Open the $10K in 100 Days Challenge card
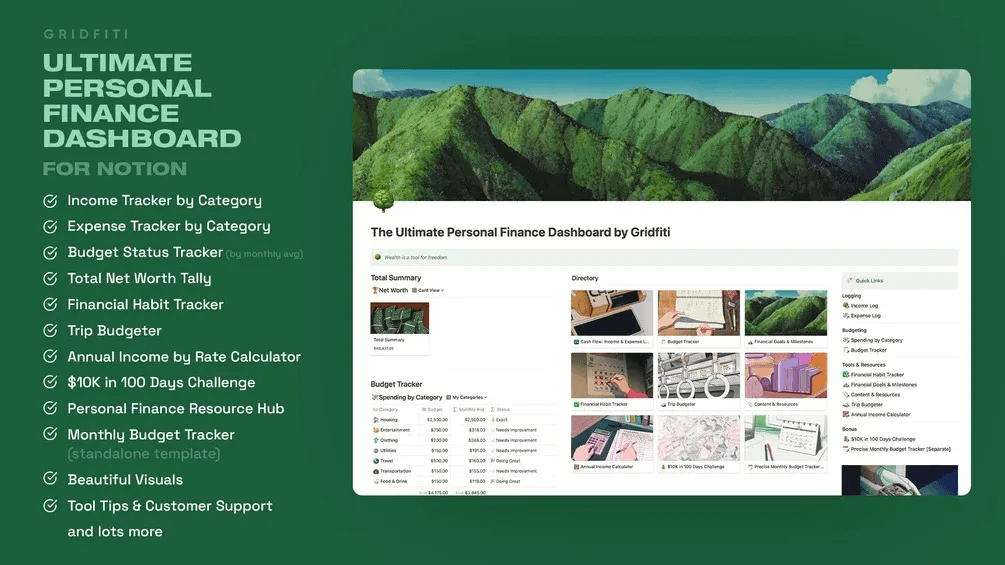Screen dimensions: 1005x565 (699, 443)
